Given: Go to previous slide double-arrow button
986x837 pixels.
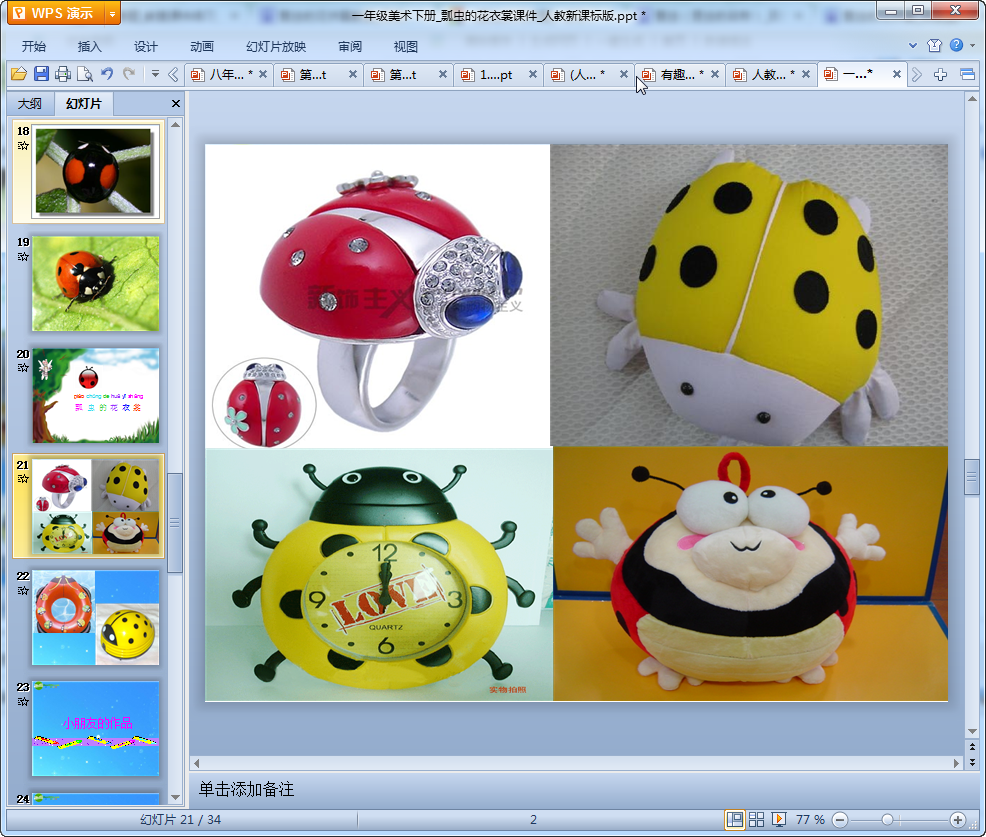Looking at the screenshot, I should coord(972,746).
